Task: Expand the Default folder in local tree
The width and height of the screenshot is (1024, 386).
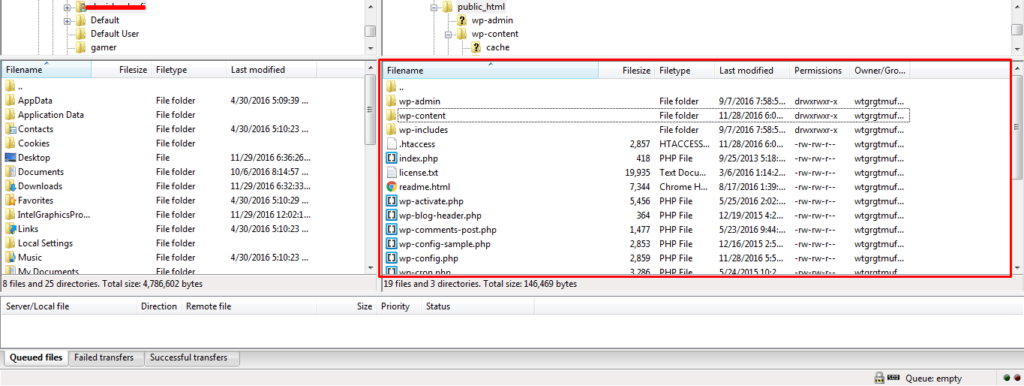Action: tap(67, 21)
